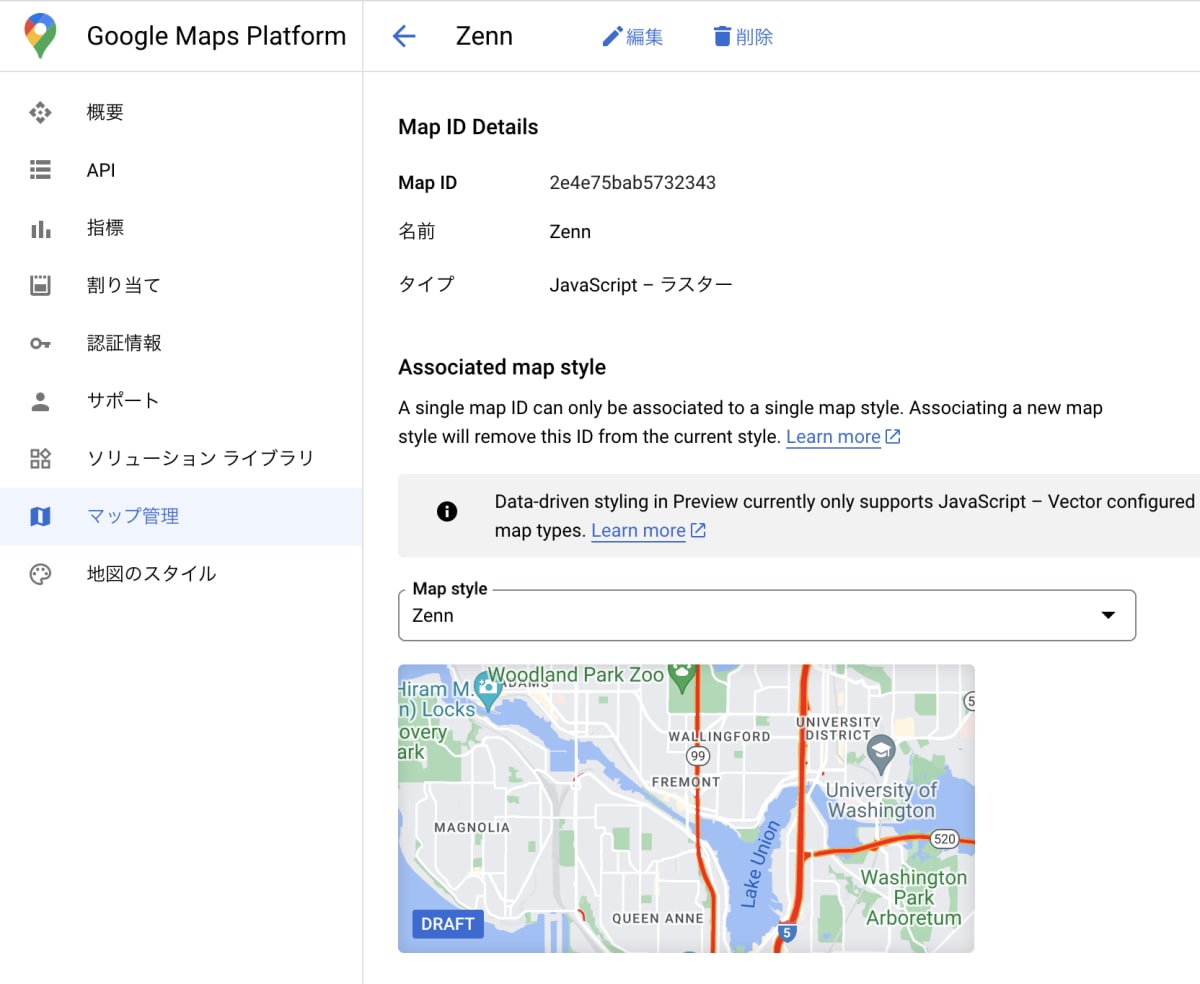Click the API list icon in sidebar
Viewport: 1200px width, 984px height.
pyautogui.click(x=40, y=170)
